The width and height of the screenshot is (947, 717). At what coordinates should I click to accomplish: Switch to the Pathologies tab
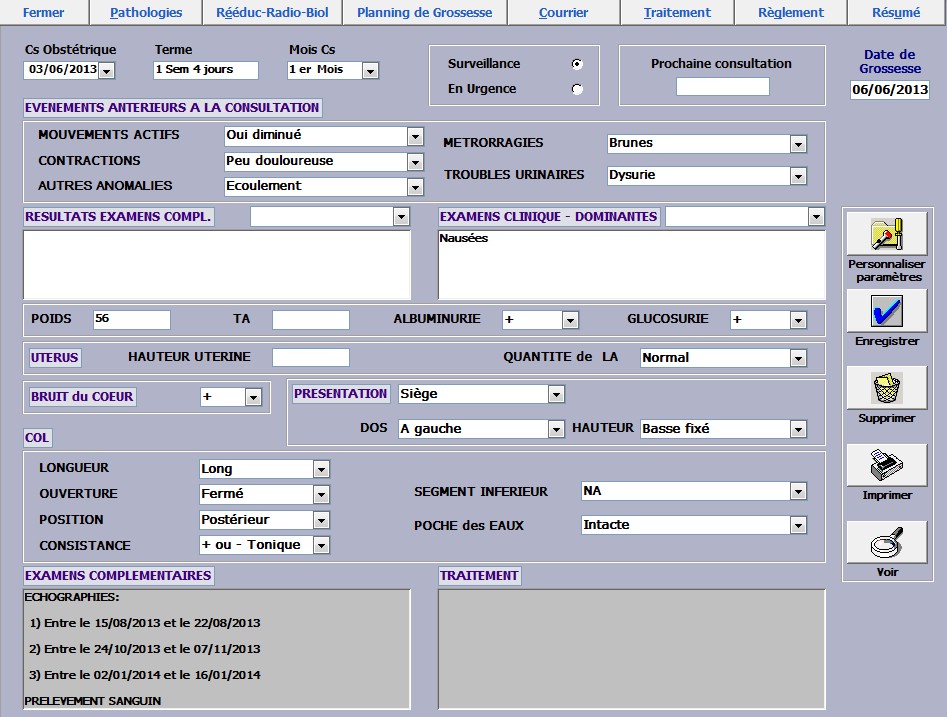(x=146, y=13)
